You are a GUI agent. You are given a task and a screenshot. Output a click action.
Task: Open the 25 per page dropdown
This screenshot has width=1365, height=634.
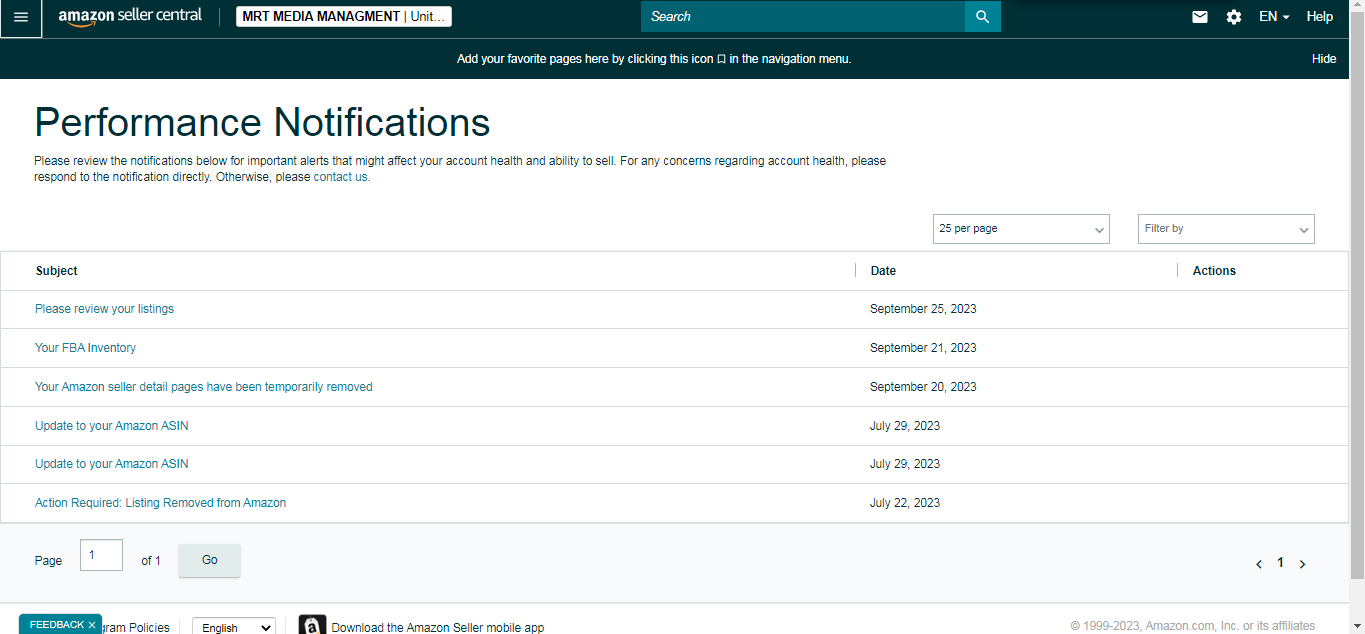(1021, 229)
